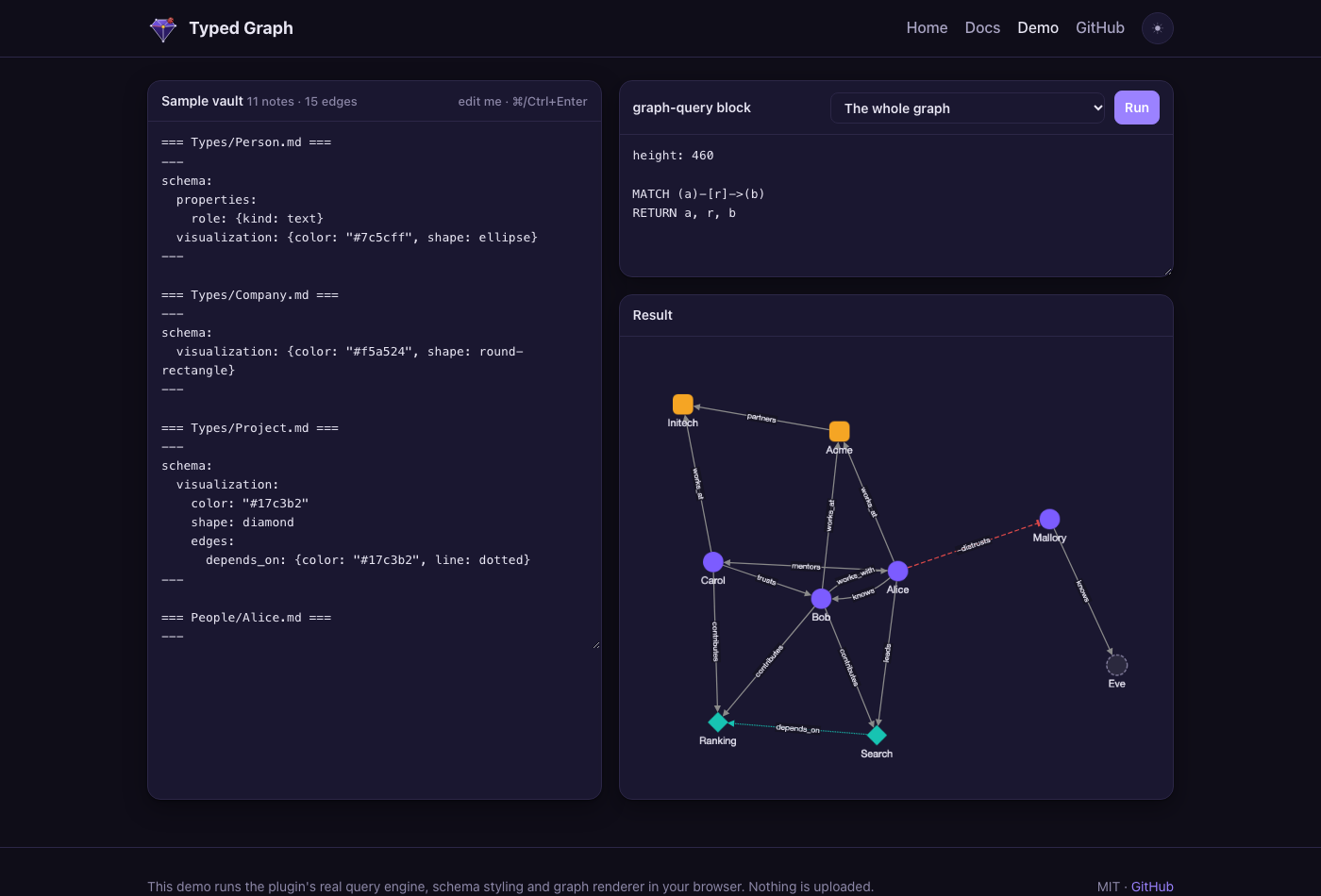
Task: Open the Docs nav item
Action: (982, 28)
